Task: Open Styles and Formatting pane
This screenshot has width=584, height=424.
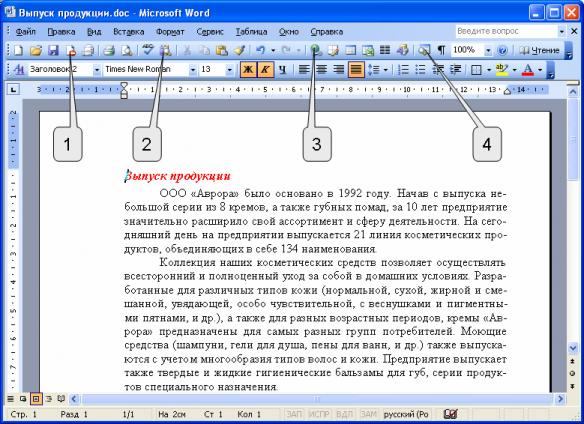Action: pos(18,69)
